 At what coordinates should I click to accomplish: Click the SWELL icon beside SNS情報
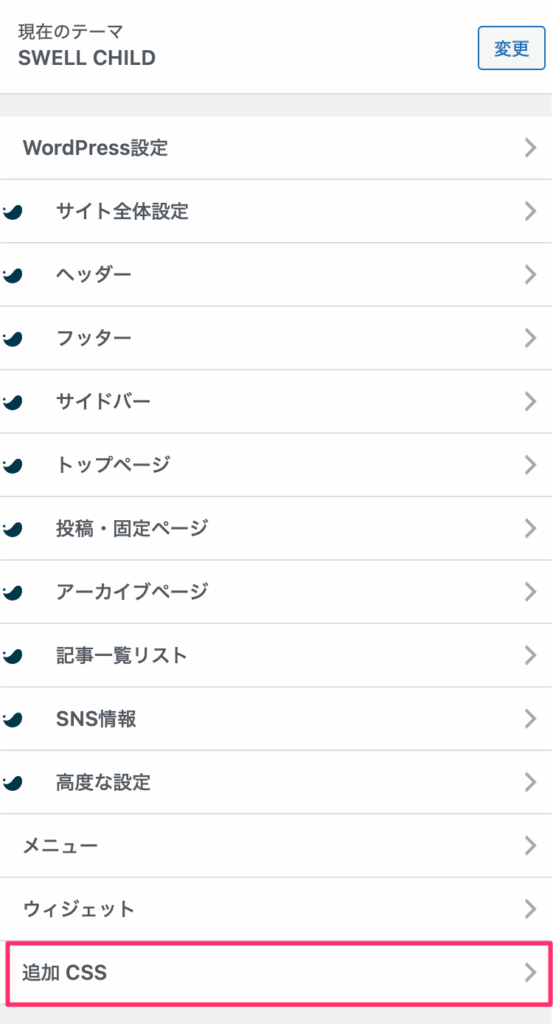(13, 719)
